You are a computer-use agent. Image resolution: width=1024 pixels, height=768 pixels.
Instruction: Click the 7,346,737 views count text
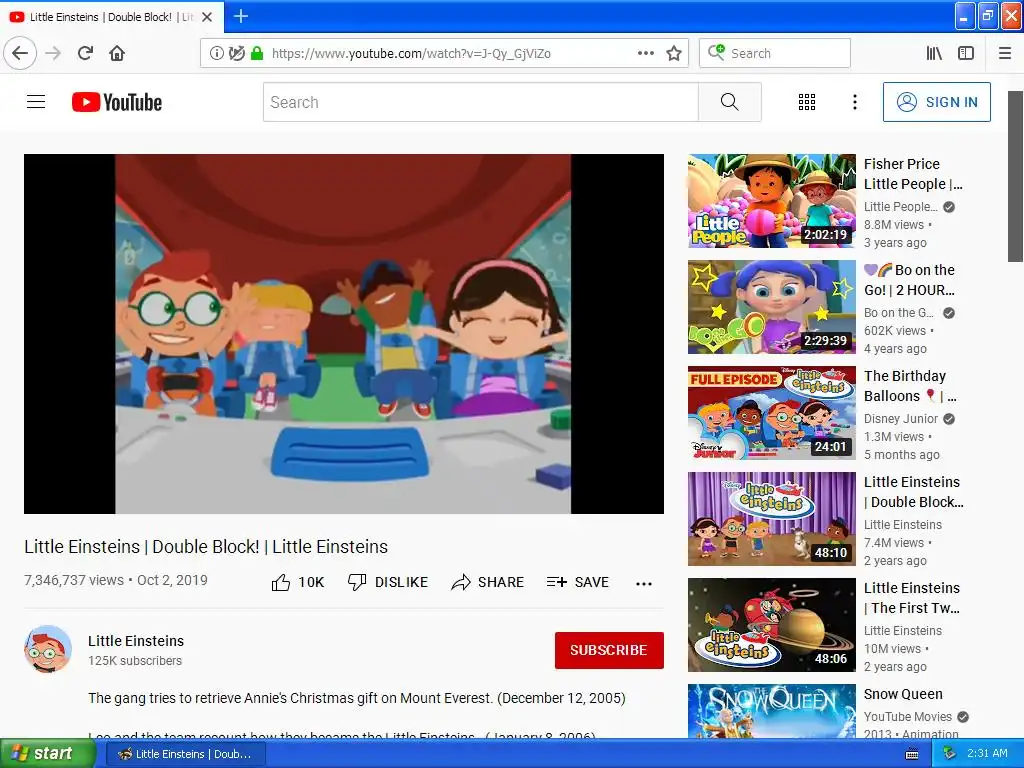click(x=74, y=580)
